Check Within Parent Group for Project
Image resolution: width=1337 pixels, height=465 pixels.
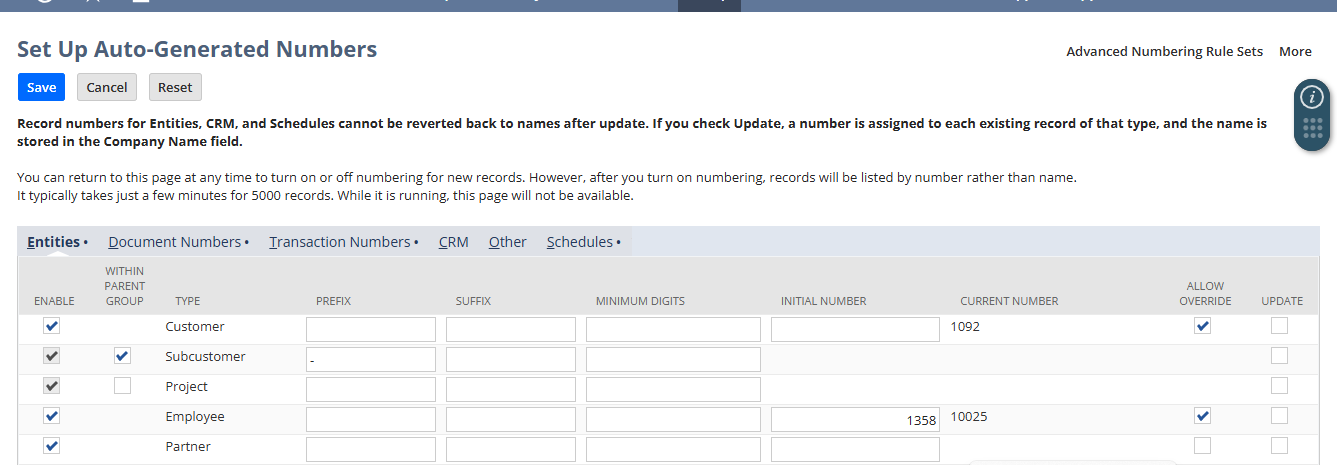pyautogui.click(x=122, y=386)
